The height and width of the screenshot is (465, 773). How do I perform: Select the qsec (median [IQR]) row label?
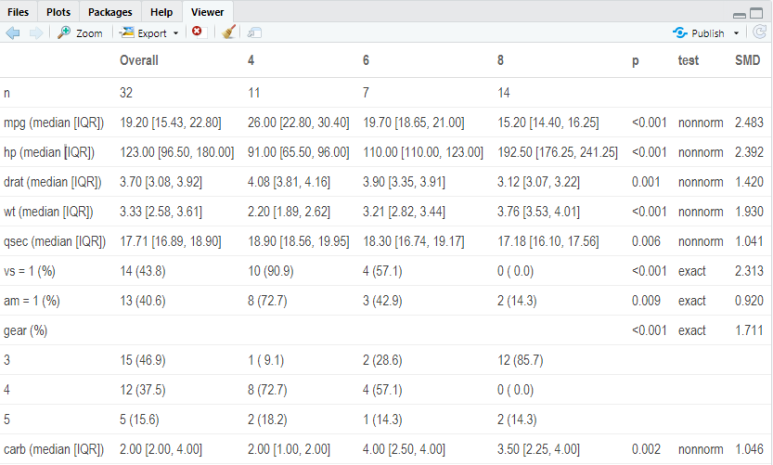tap(55, 241)
